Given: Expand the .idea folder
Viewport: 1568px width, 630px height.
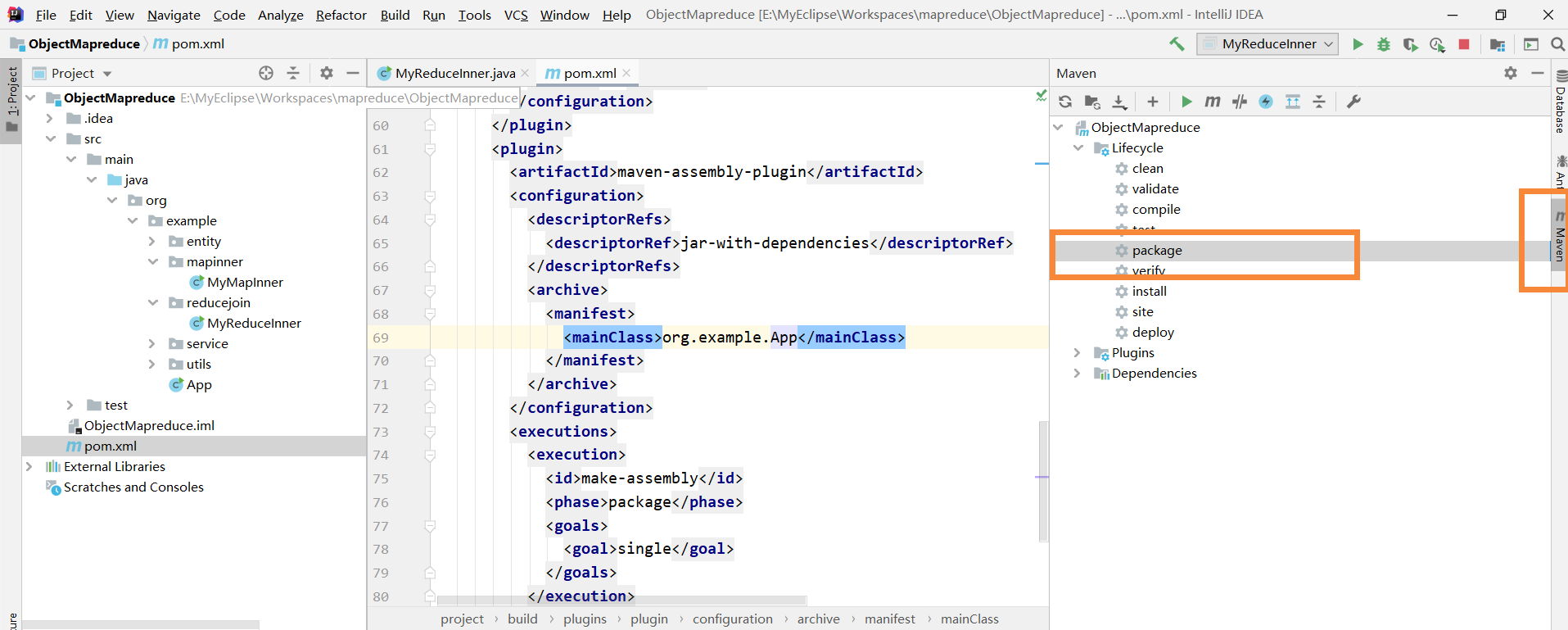Looking at the screenshot, I should [50, 119].
